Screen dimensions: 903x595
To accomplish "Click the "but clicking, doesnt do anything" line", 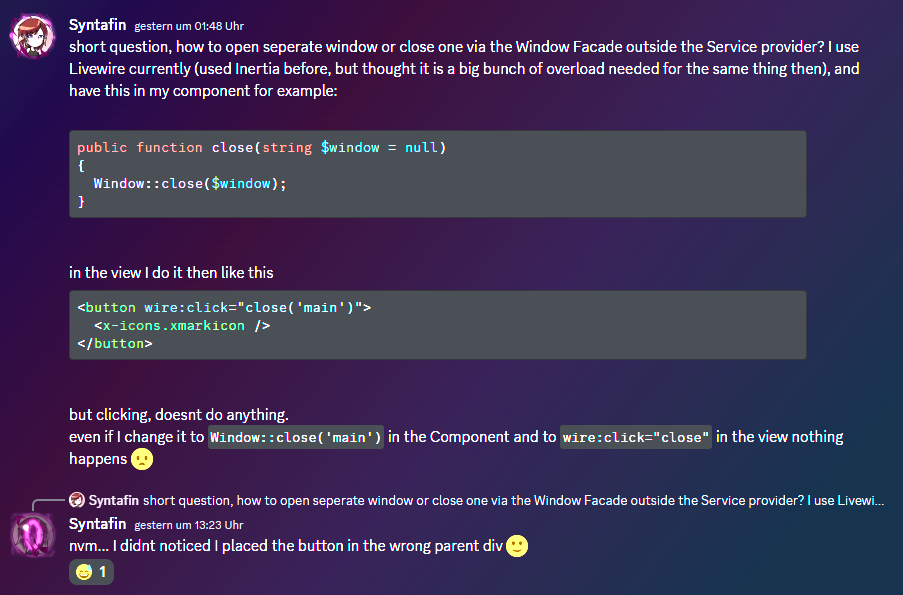I will 179,414.
